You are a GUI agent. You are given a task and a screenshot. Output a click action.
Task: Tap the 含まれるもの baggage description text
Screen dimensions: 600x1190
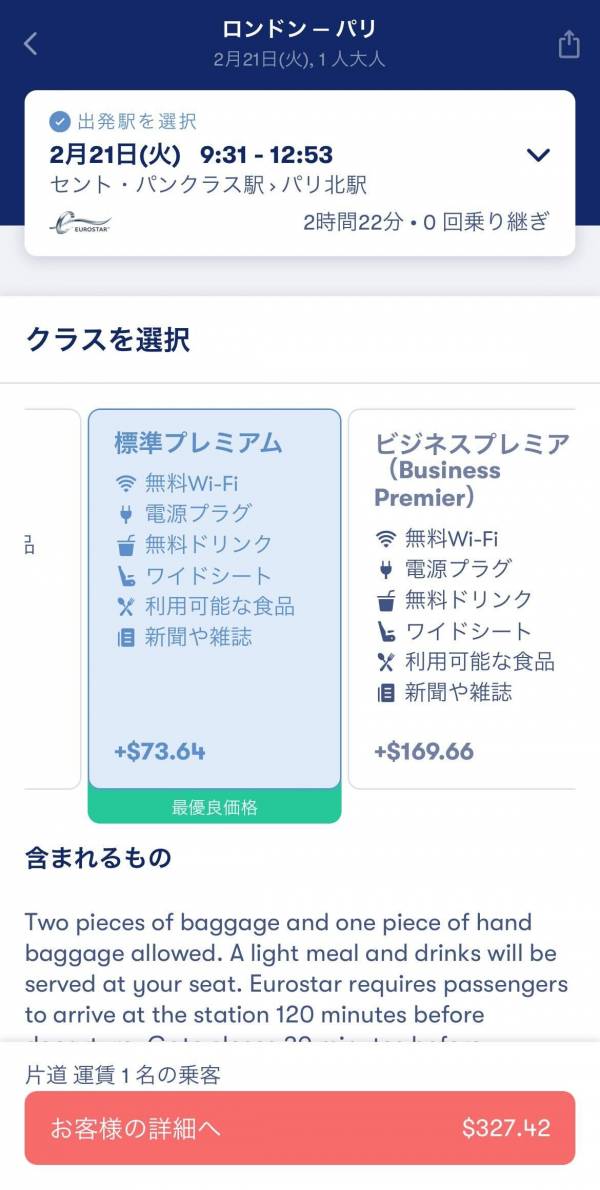coord(297,970)
